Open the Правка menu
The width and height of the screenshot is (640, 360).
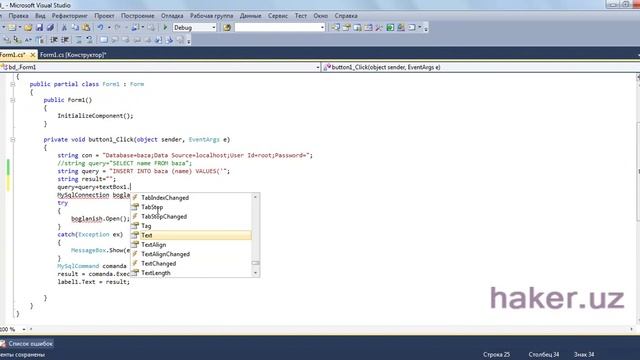pyautogui.click(x=18, y=16)
